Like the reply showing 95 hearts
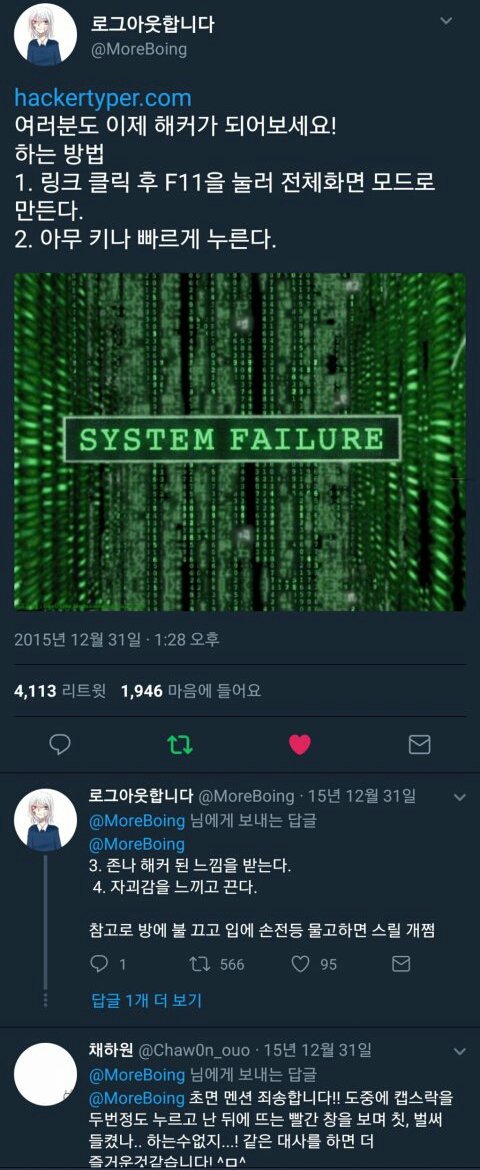The width and height of the screenshot is (480, 1170). (300, 964)
